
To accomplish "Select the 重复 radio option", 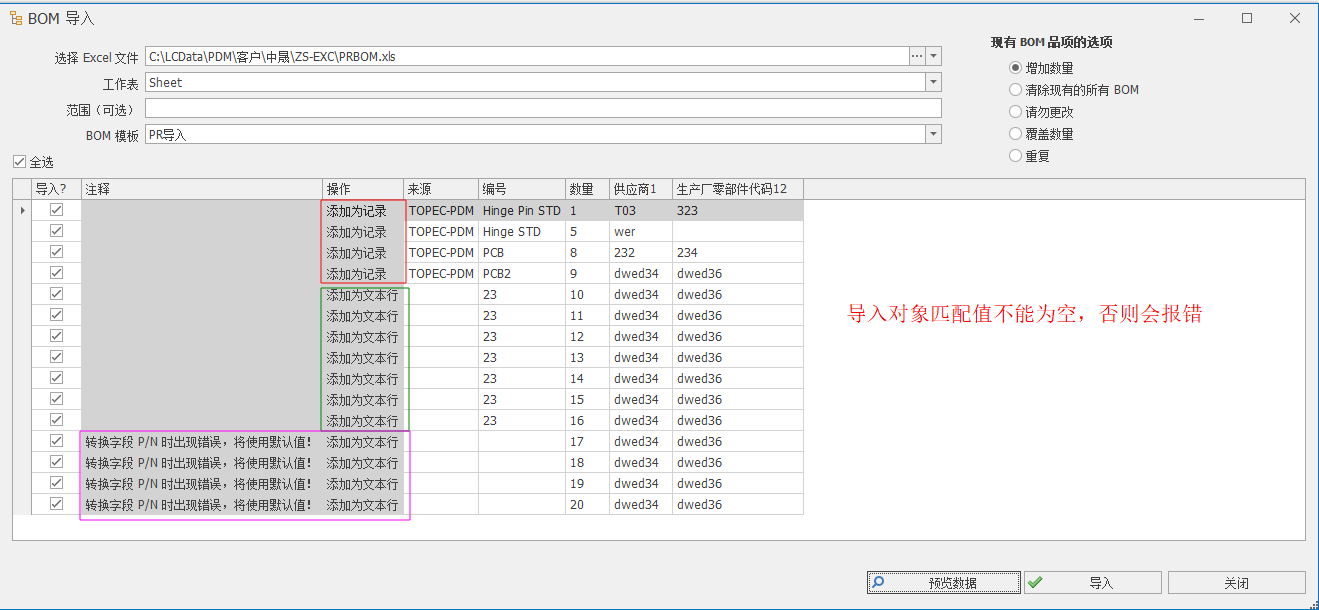I will pos(1016,156).
